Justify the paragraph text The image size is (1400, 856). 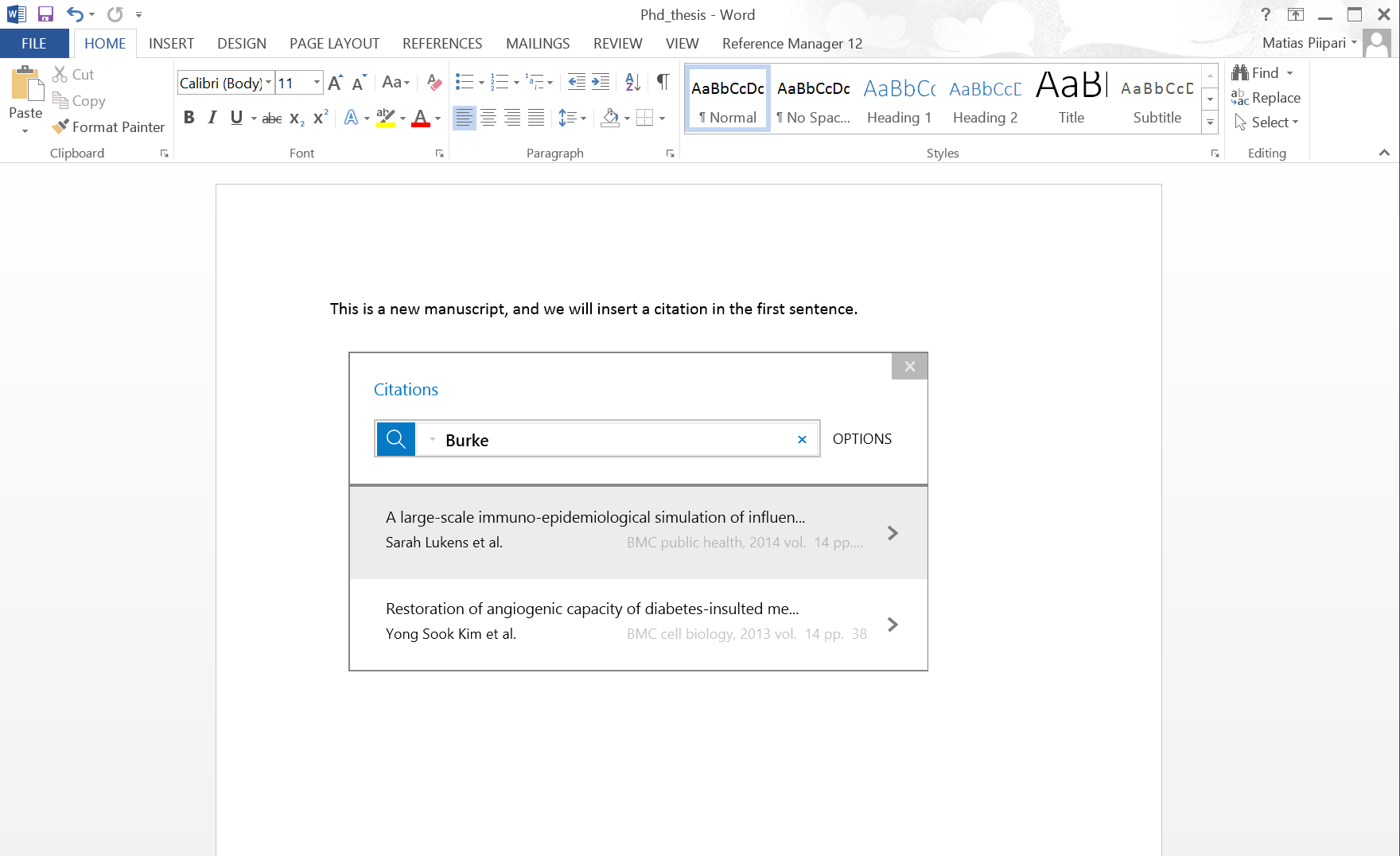pos(536,118)
